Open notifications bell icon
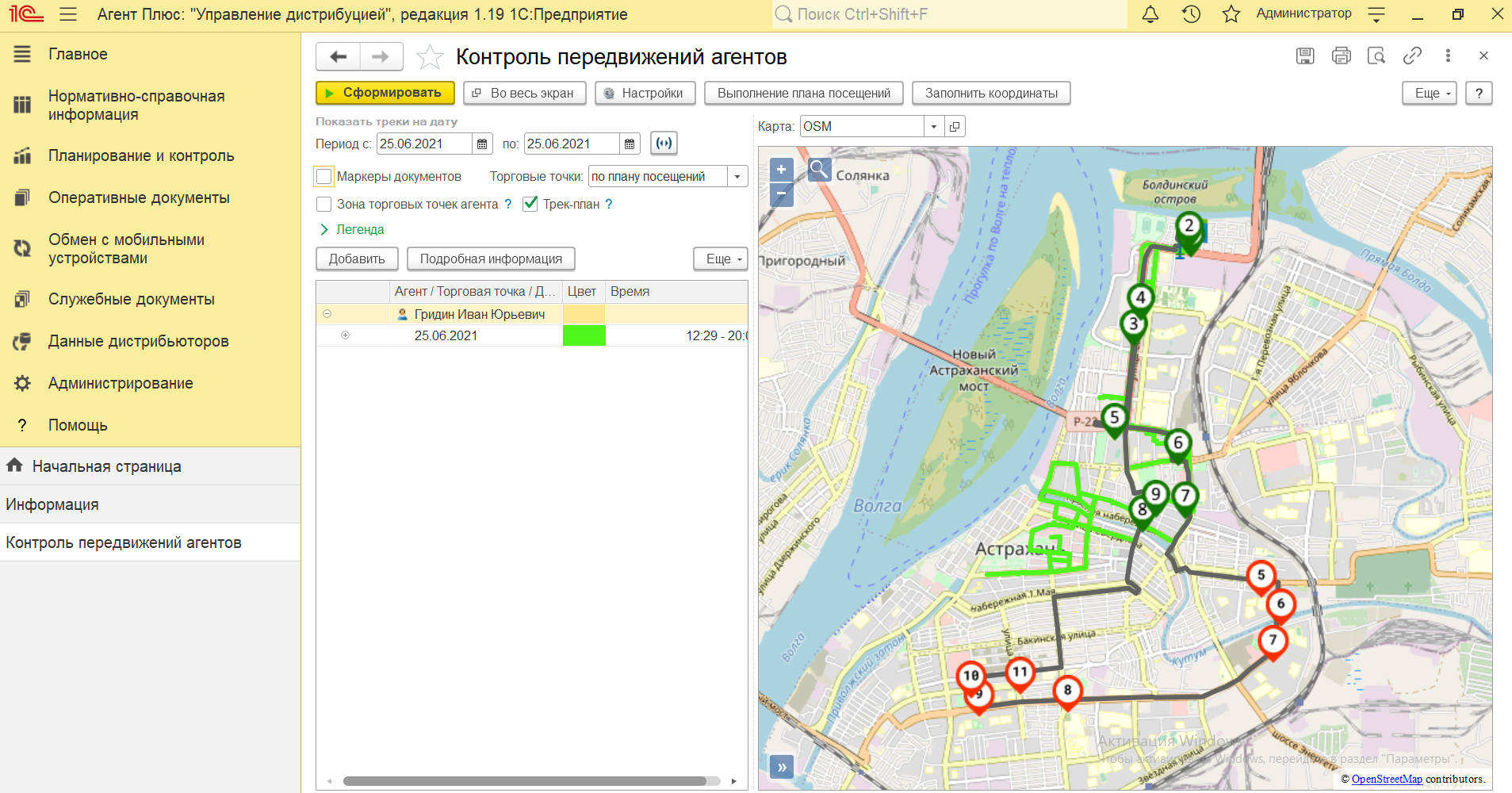Viewport: 1512px width, 793px height. (1150, 14)
